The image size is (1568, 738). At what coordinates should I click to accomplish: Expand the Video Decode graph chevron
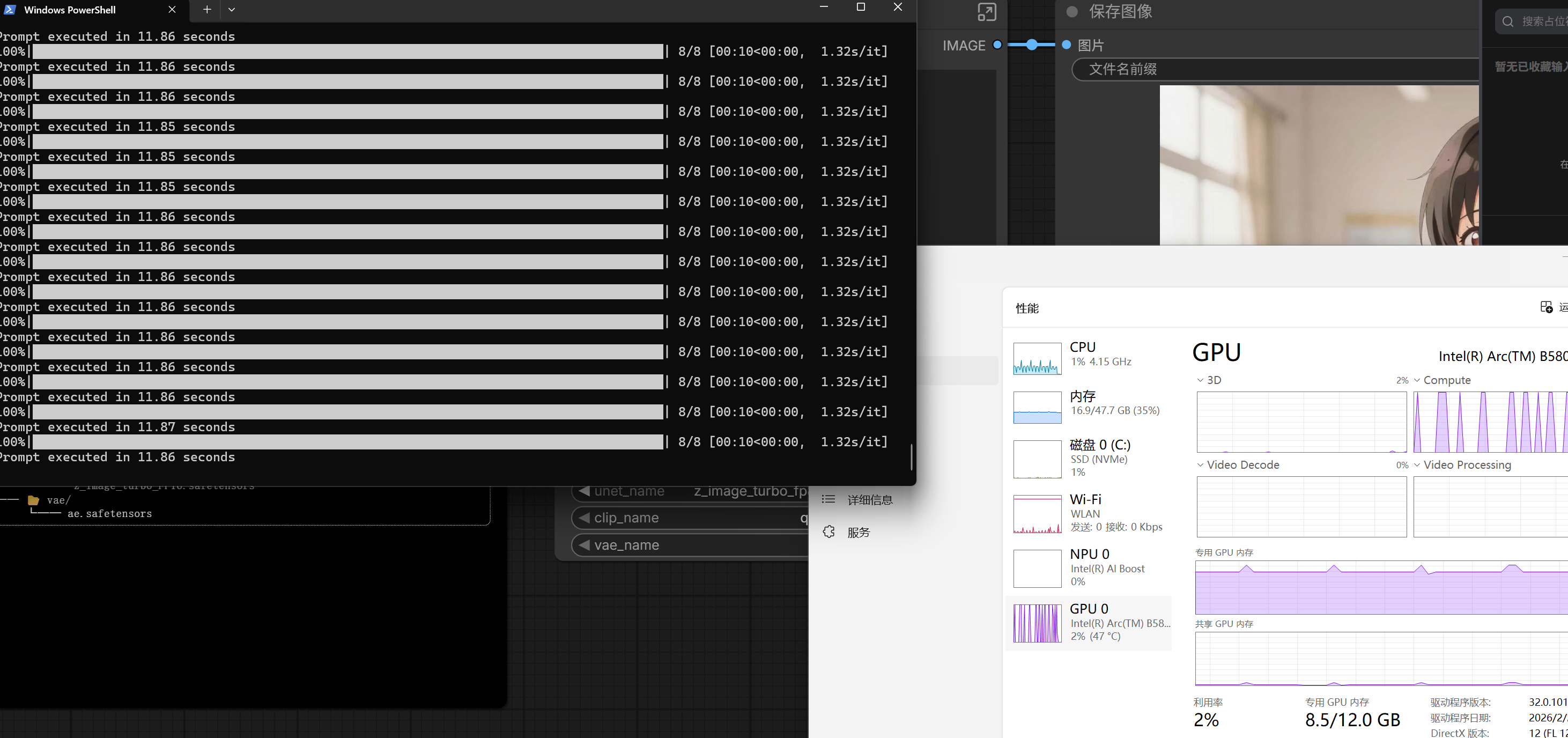tap(1200, 464)
